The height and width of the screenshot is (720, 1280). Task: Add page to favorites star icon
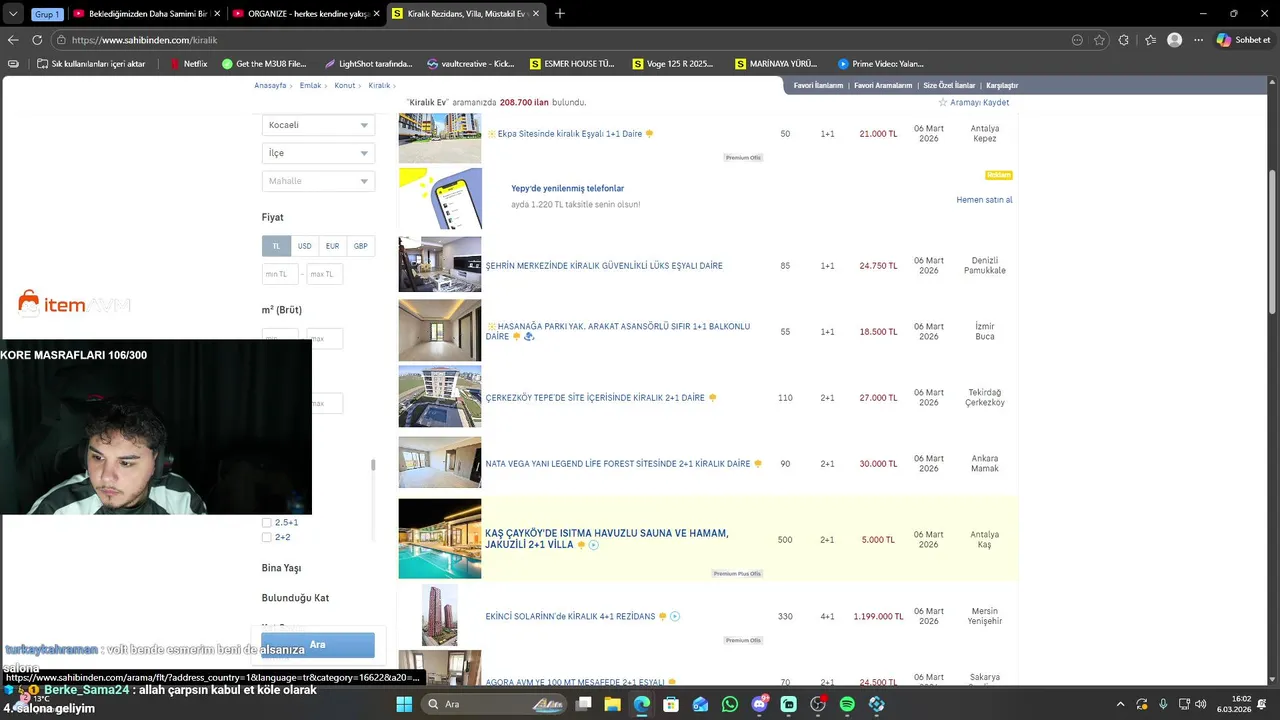point(1099,40)
